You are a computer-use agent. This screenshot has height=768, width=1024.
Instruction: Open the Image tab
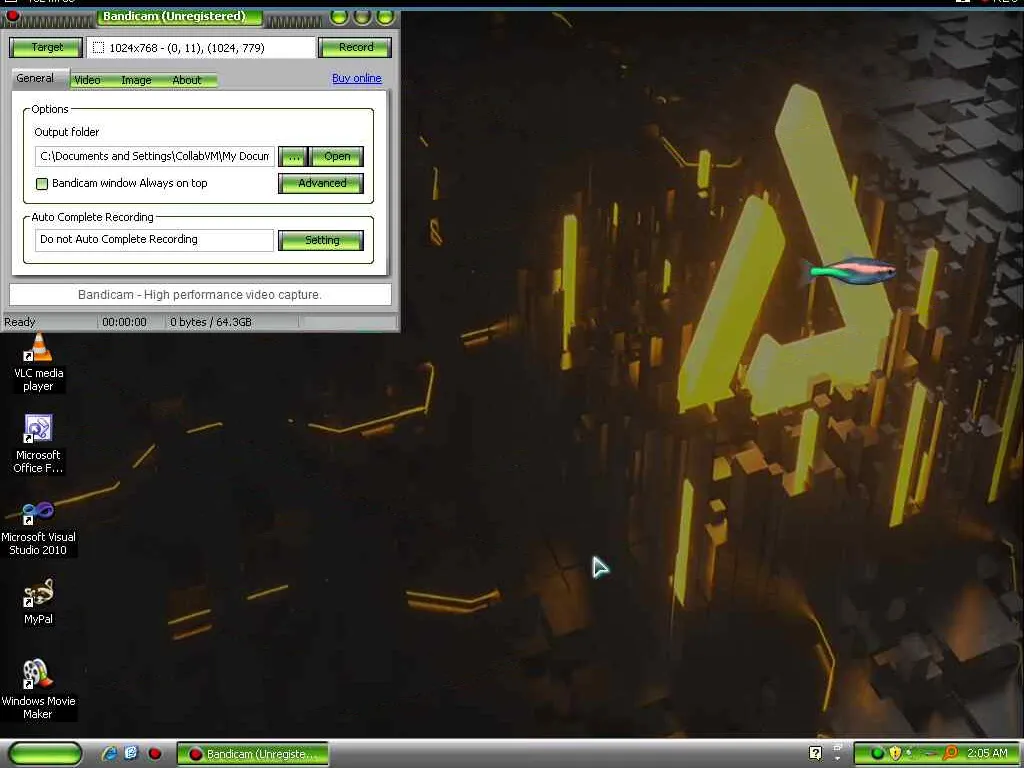[x=136, y=80]
